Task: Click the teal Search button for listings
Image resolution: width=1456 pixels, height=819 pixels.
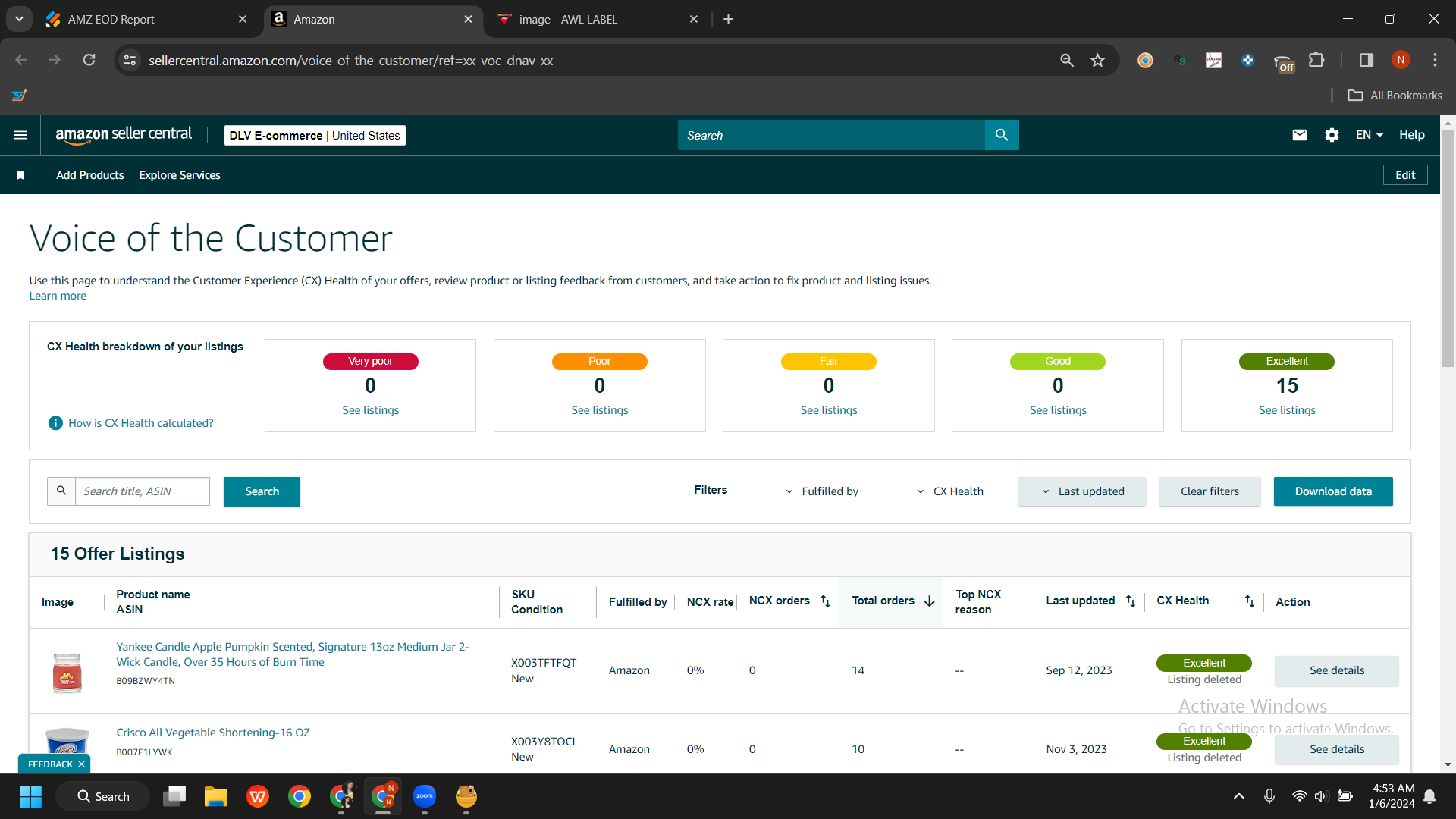Action: (262, 491)
